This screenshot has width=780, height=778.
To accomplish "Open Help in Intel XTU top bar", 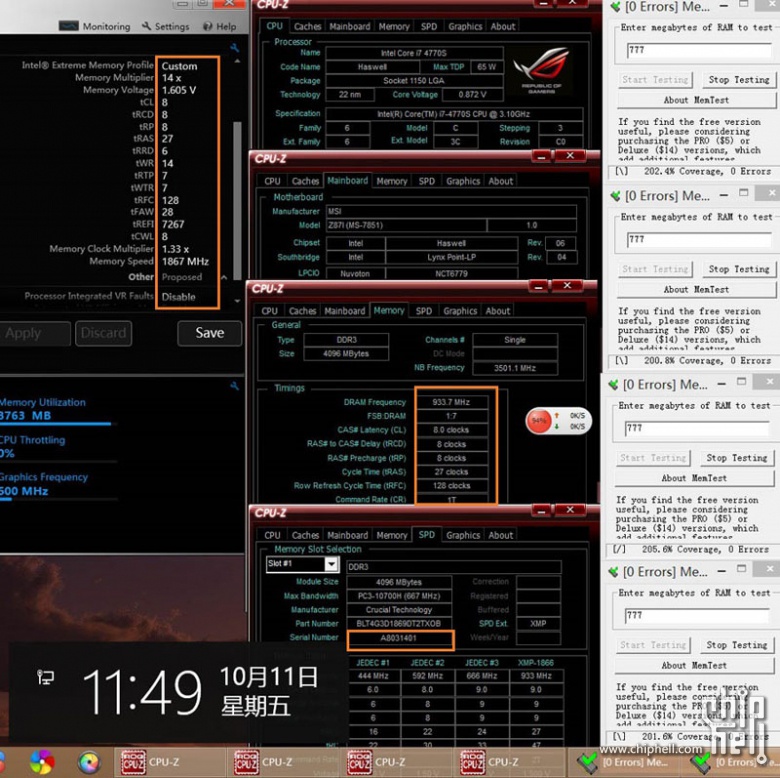I will 219,26.
